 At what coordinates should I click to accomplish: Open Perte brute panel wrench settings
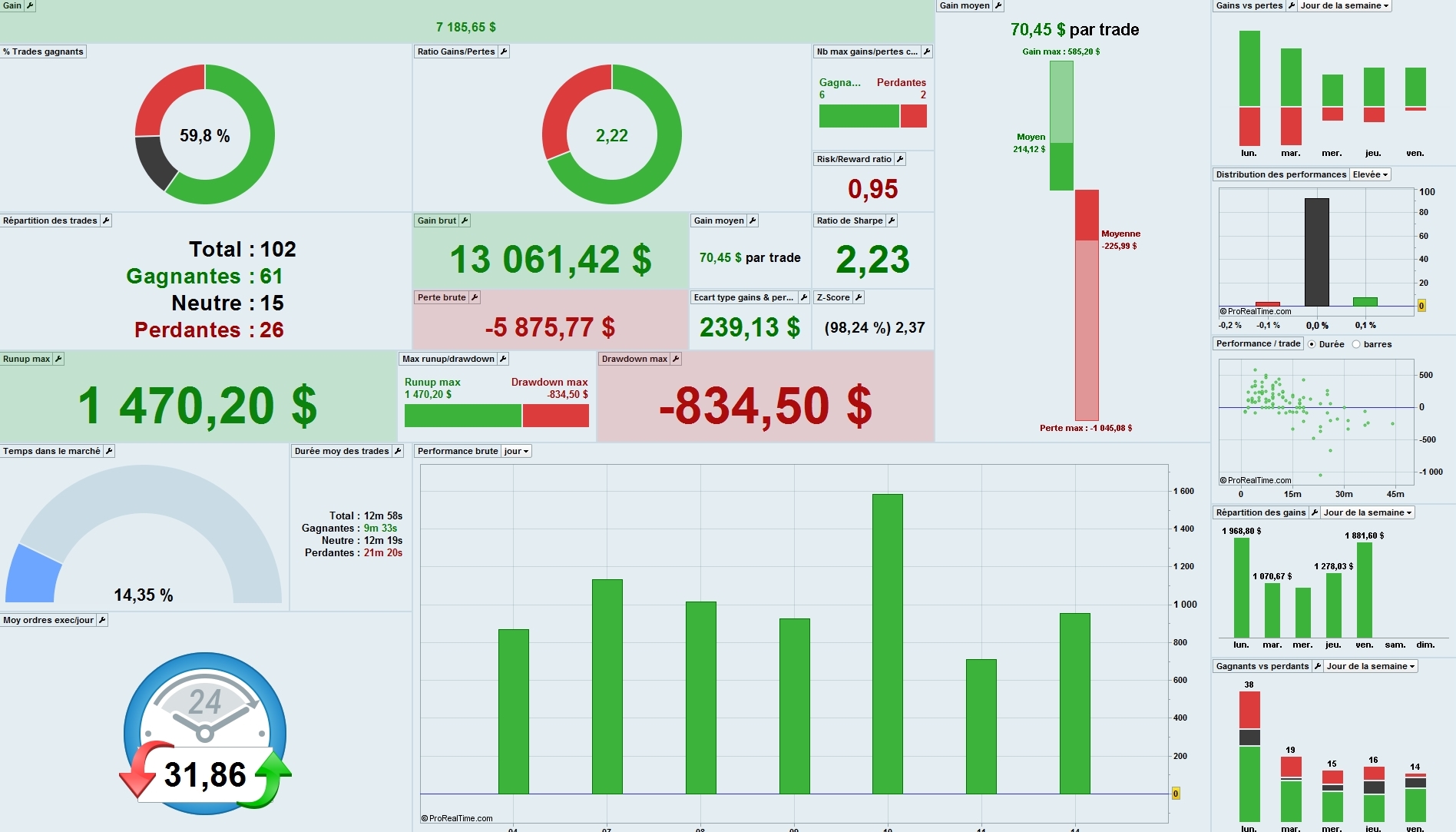475,297
